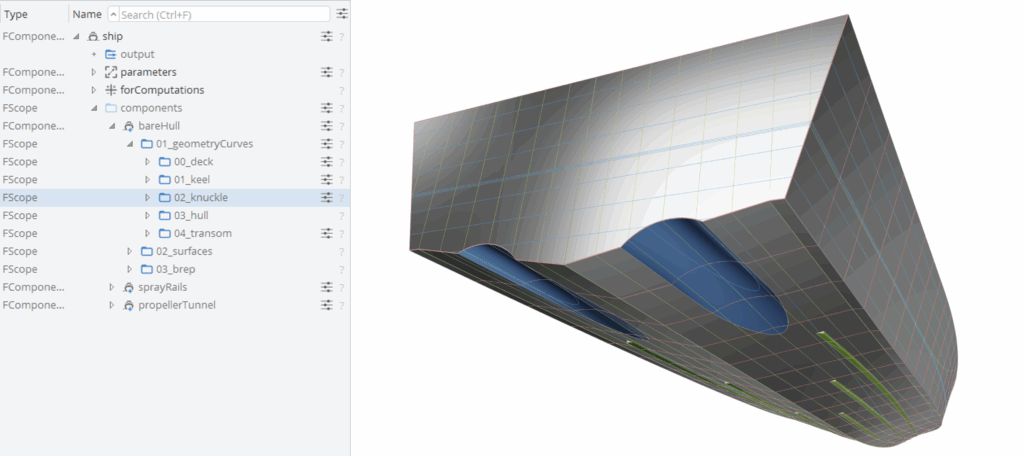Click the sprayRails component icon

click(x=128, y=287)
